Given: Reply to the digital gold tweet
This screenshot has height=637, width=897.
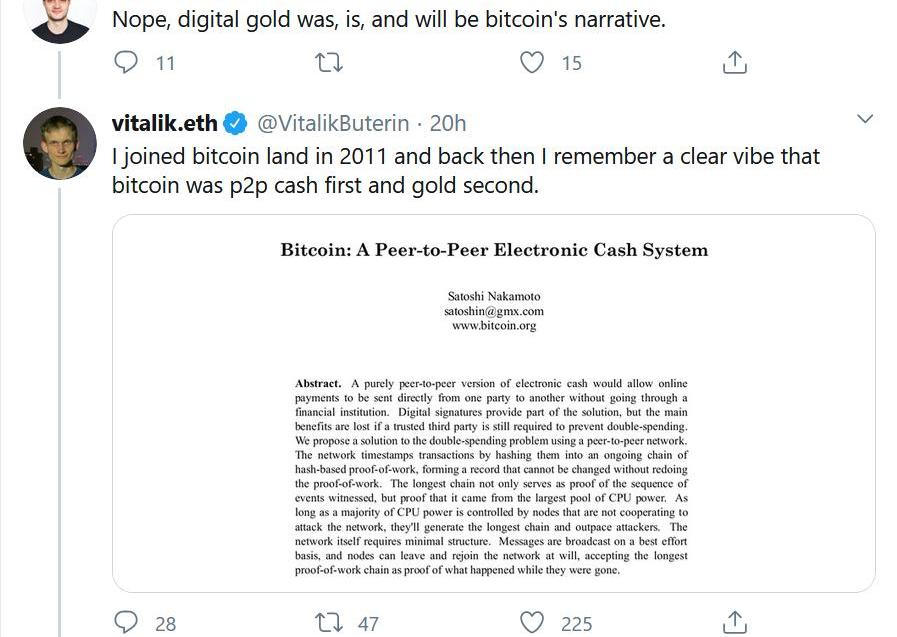Looking at the screenshot, I should tap(126, 63).
